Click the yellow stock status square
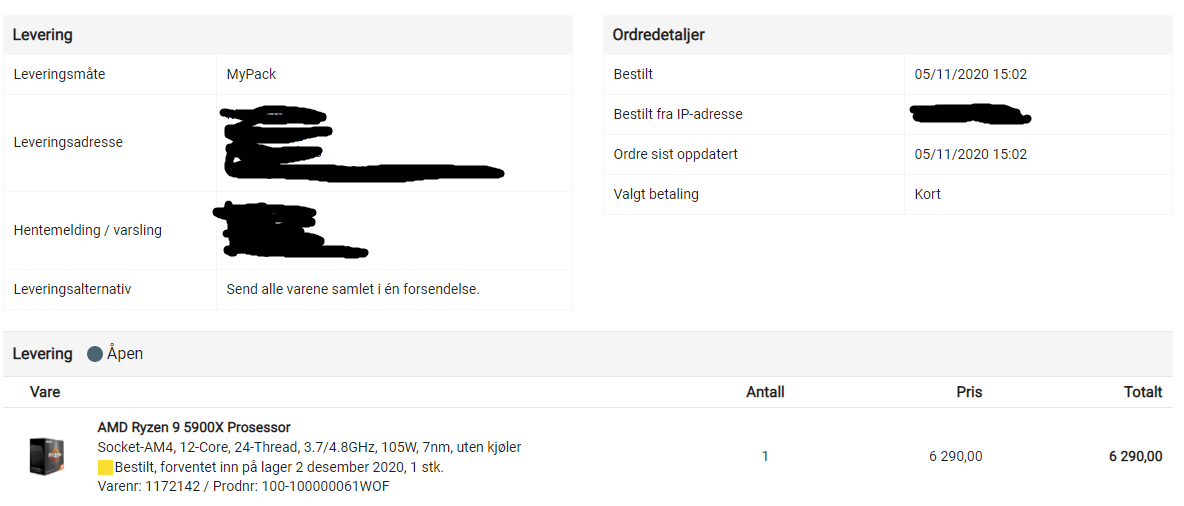The height and width of the screenshot is (506, 1184). 105,467
